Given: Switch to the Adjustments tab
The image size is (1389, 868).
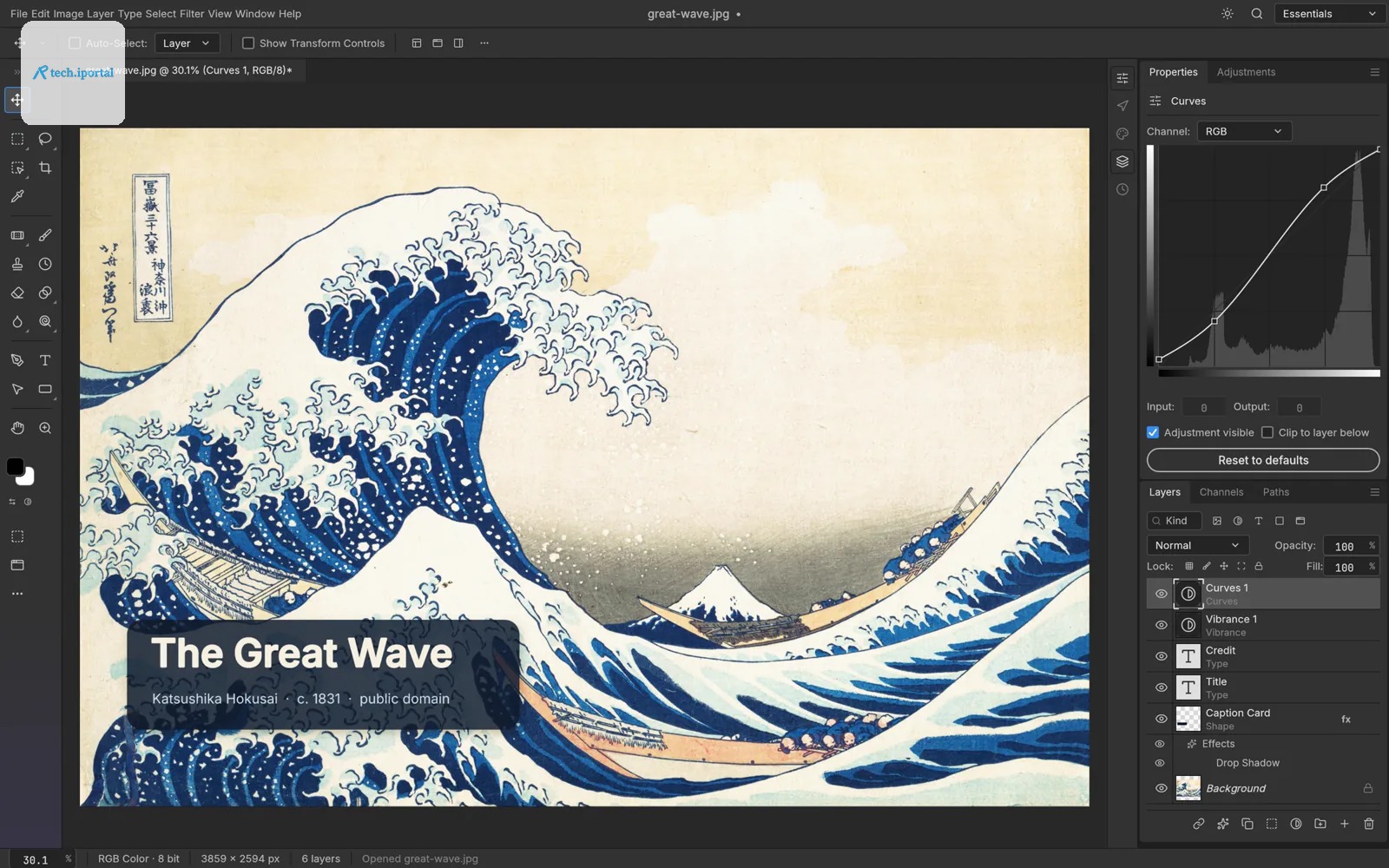Looking at the screenshot, I should (x=1246, y=72).
